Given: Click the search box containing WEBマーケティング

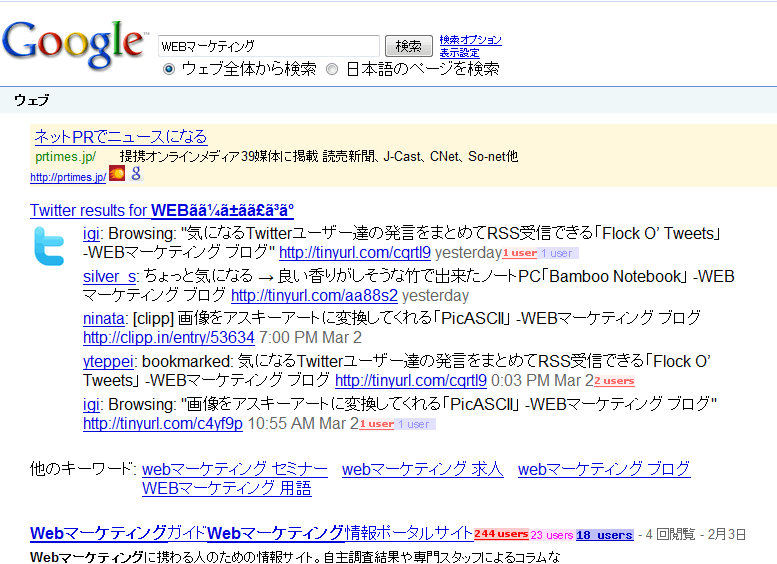Looking at the screenshot, I should coord(269,46).
